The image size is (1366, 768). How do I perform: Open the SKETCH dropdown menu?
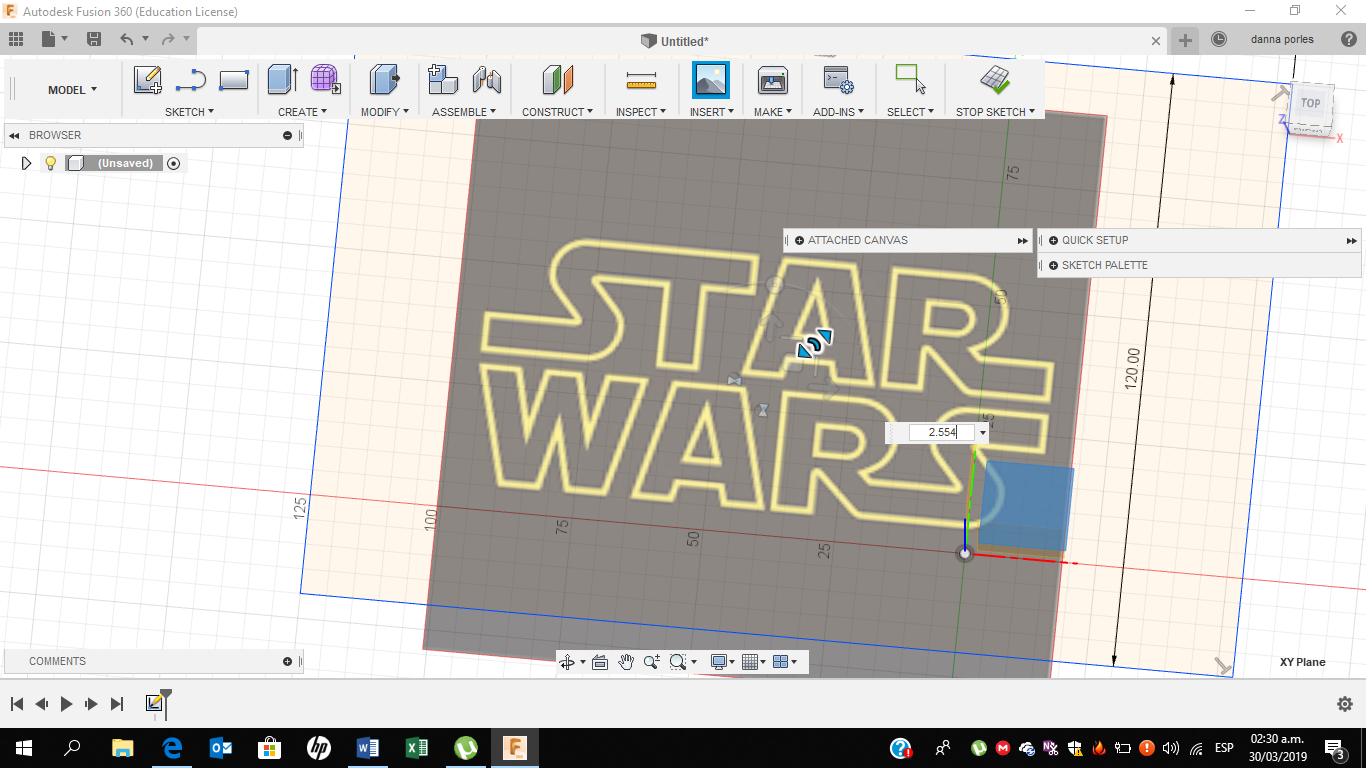(x=190, y=112)
